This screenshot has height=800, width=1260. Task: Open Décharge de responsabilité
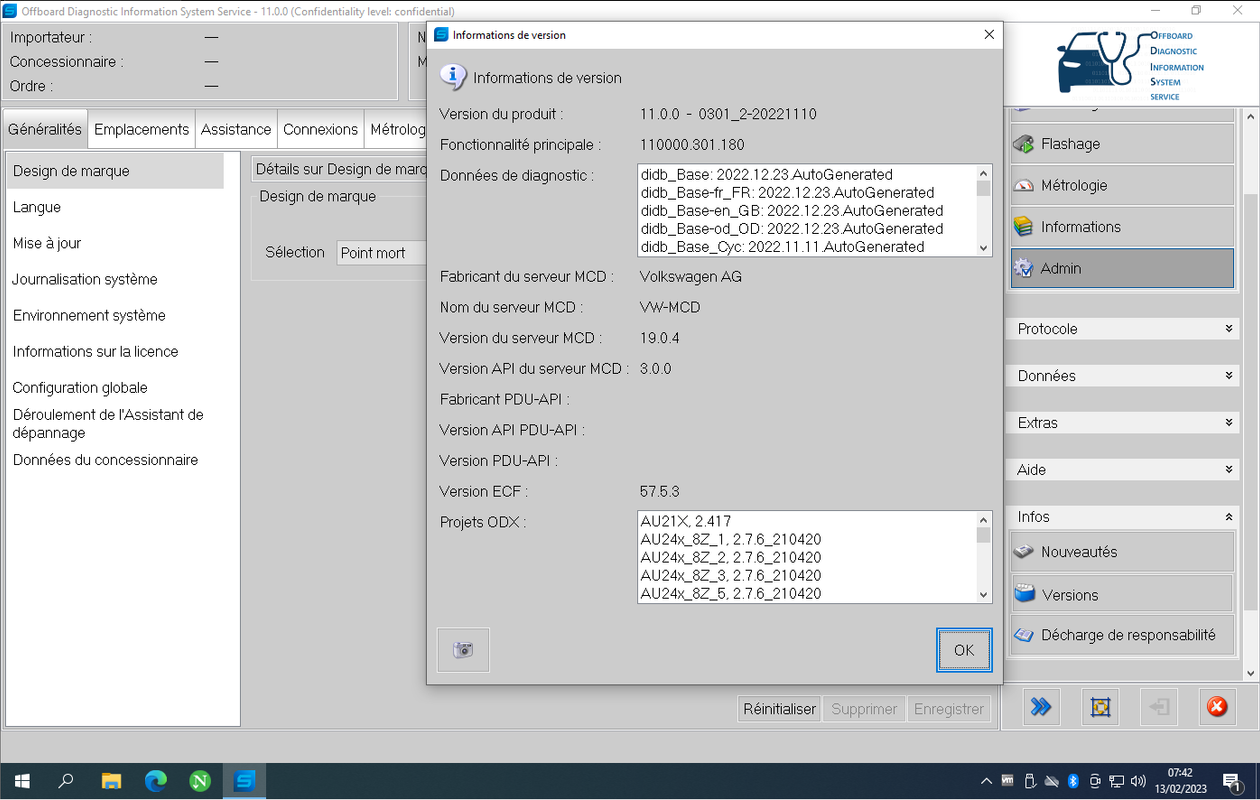coord(1122,635)
